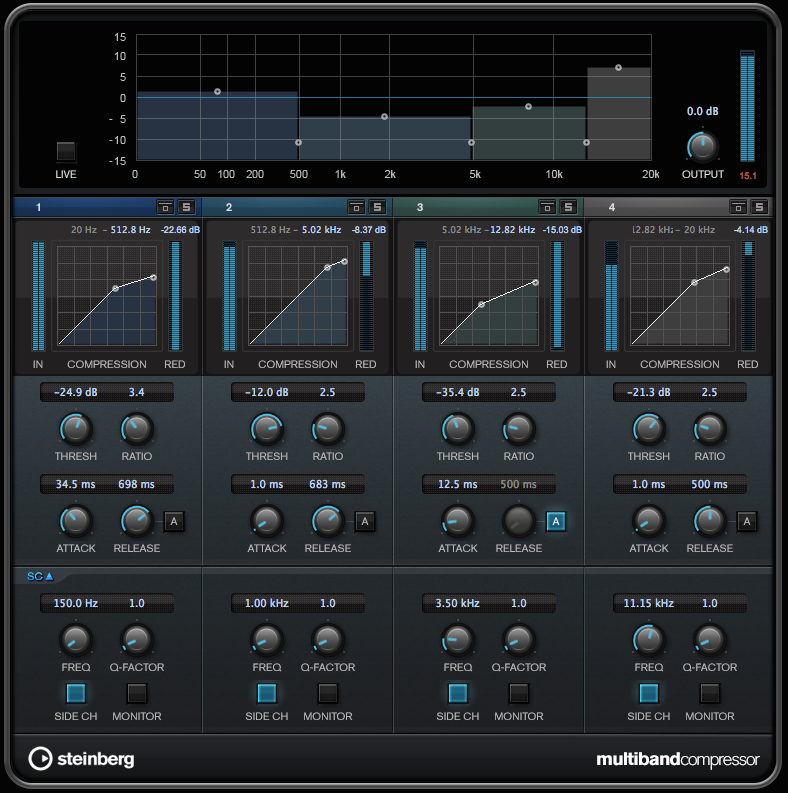Bypass band 3 compression

(x=547, y=207)
